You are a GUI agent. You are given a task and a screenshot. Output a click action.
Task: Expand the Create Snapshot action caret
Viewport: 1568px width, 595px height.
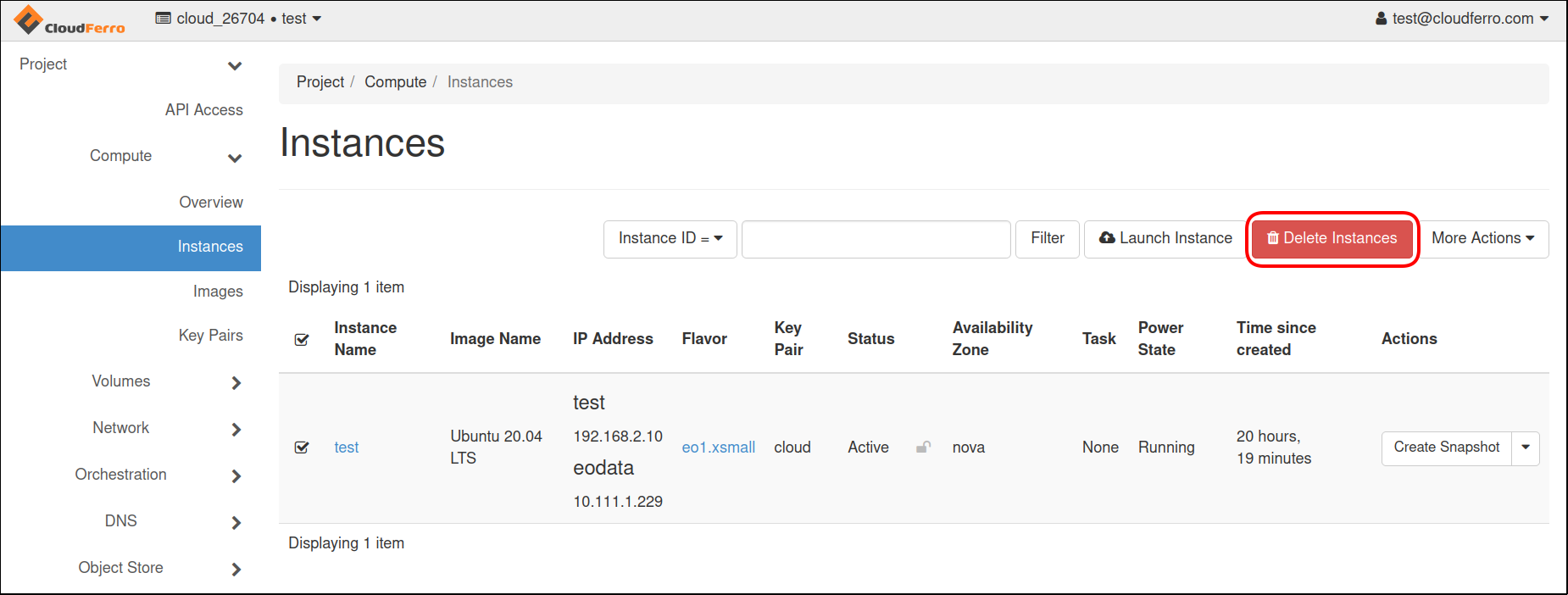point(1526,448)
